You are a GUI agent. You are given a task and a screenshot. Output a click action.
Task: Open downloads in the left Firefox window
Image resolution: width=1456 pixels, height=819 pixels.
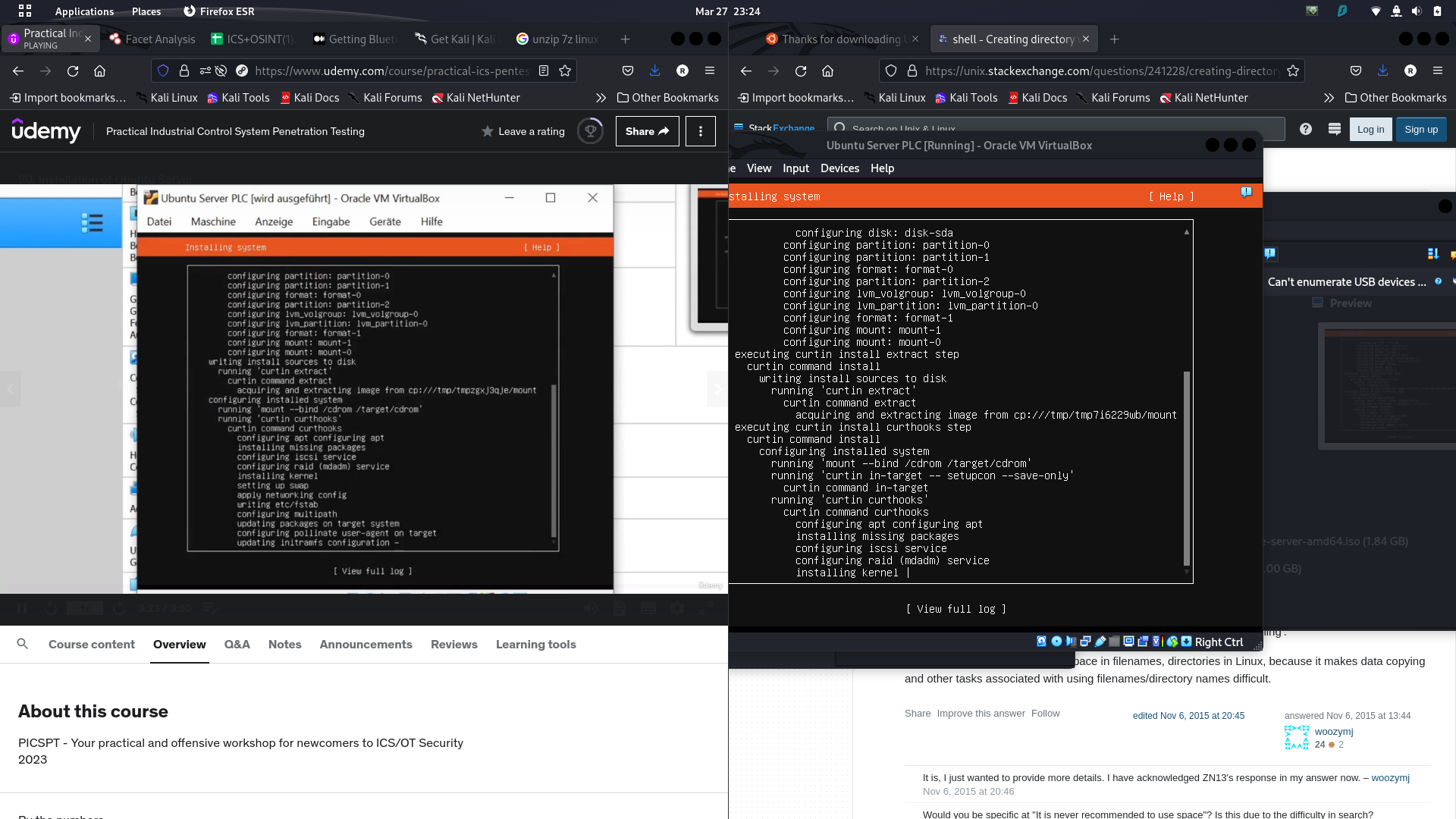click(654, 71)
